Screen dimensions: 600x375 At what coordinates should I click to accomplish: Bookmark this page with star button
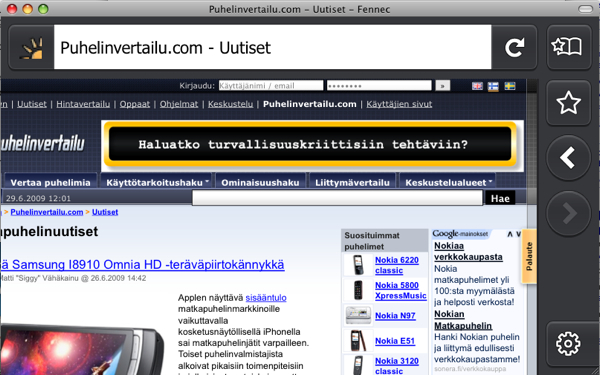pos(569,103)
